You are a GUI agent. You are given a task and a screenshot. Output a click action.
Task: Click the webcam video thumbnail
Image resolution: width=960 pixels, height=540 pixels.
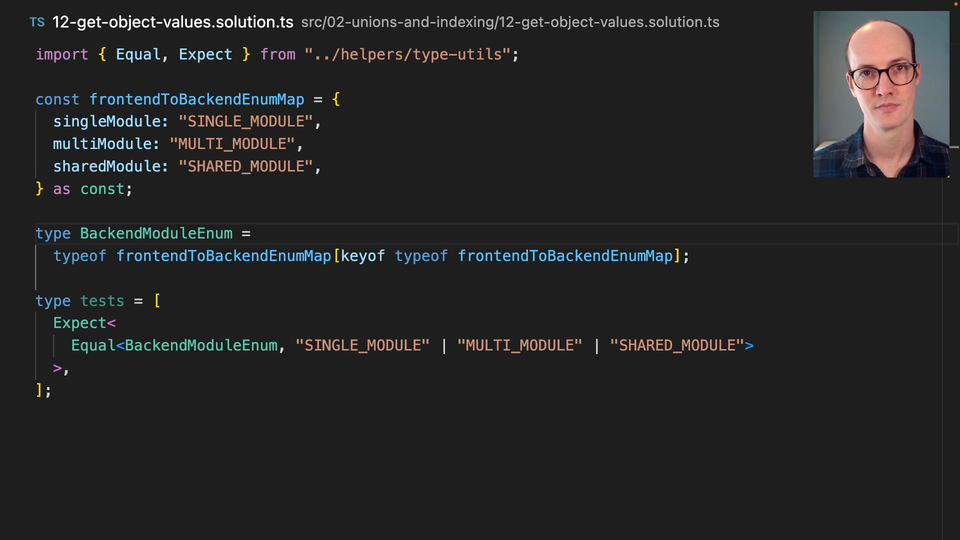click(881, 95)
